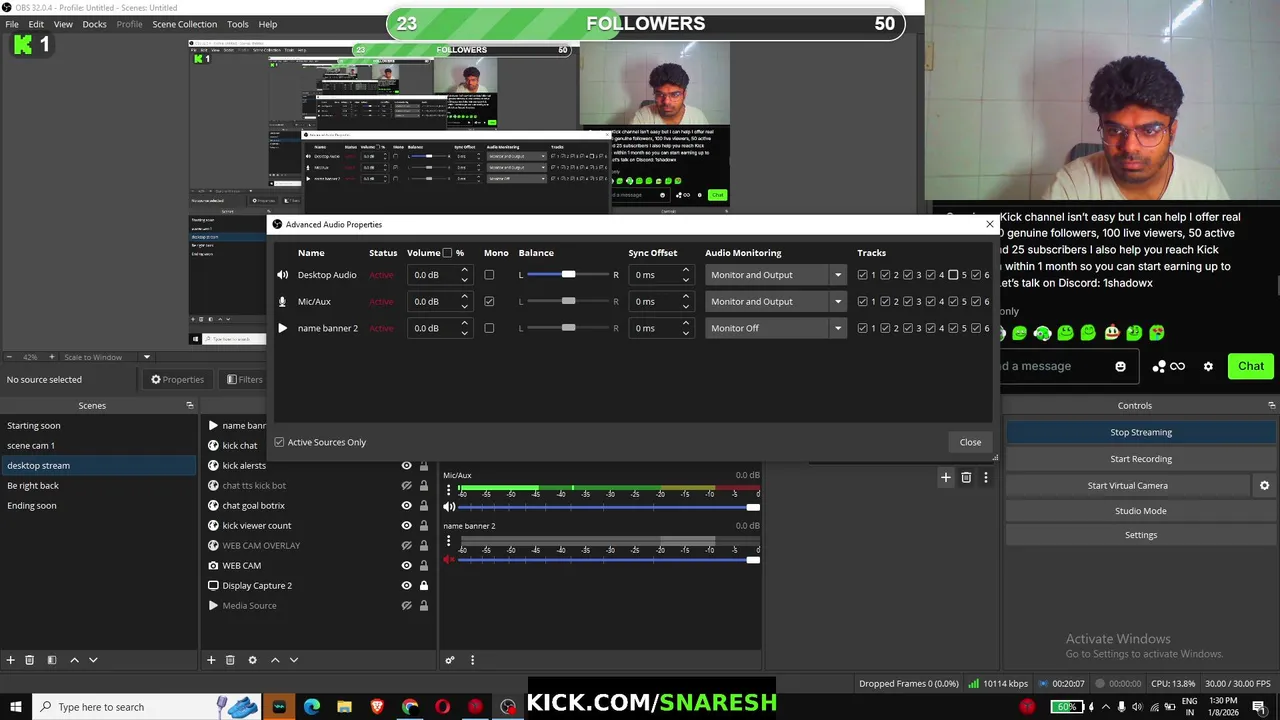Image resolution: width=1280 pixels, height=720 pixels.
Task: Open mixer toolbar three-dot menu
Action: coord(473,660)
